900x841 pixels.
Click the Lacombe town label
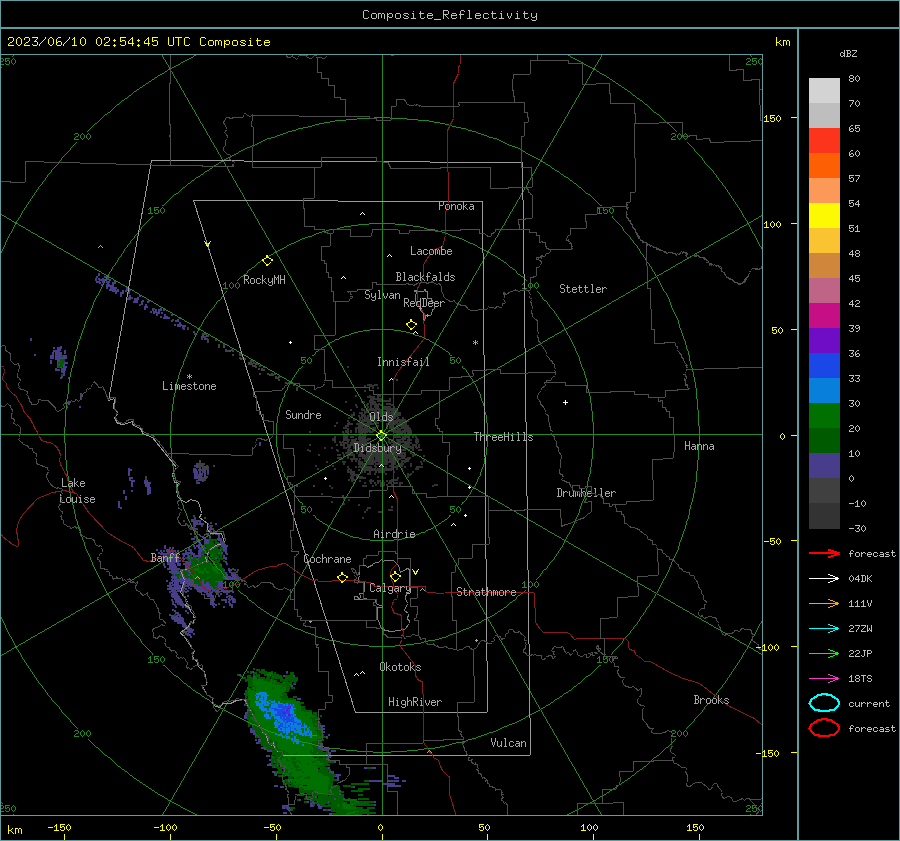(431, 251)
